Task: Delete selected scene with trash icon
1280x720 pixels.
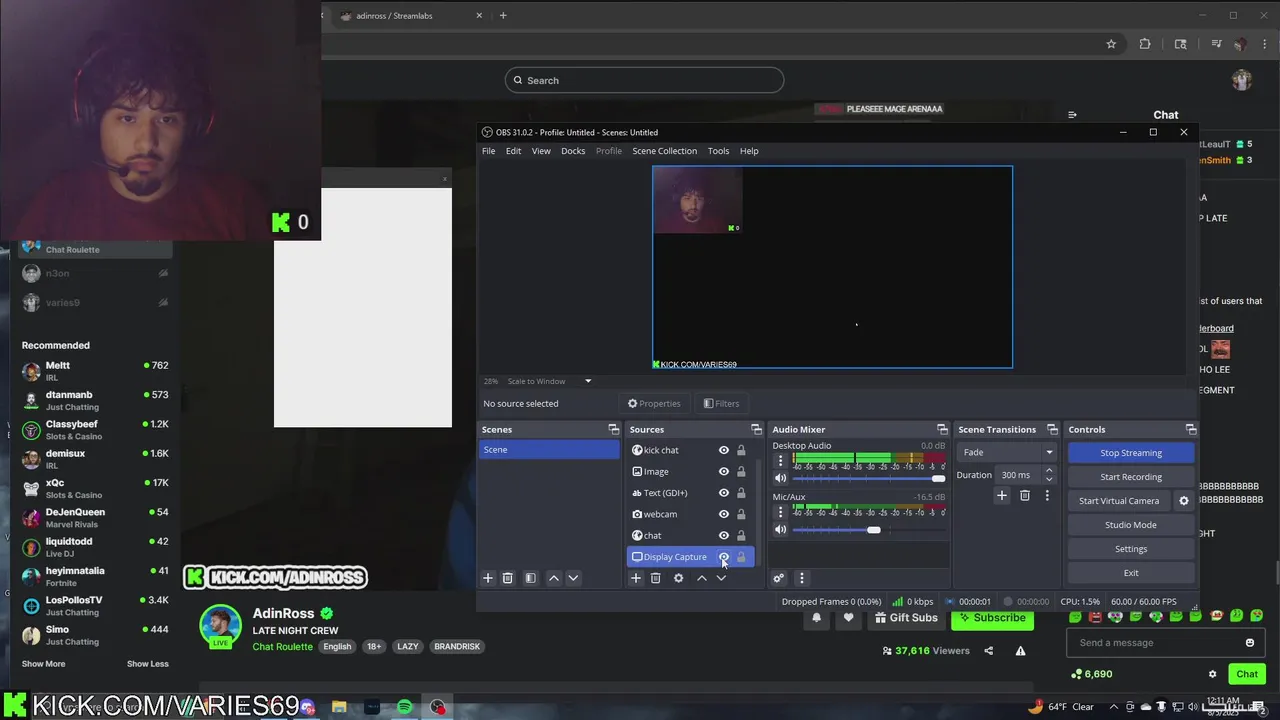Action: (x=508, y=578)
